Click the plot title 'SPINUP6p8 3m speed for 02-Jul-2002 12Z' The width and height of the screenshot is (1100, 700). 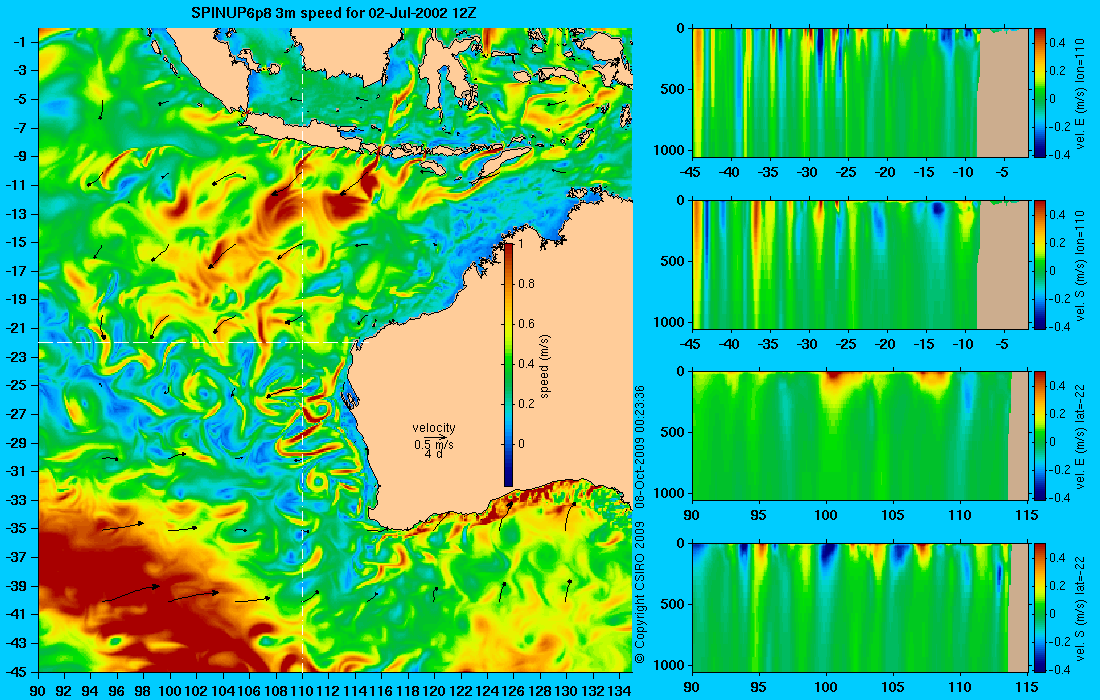tap(335, 13)
